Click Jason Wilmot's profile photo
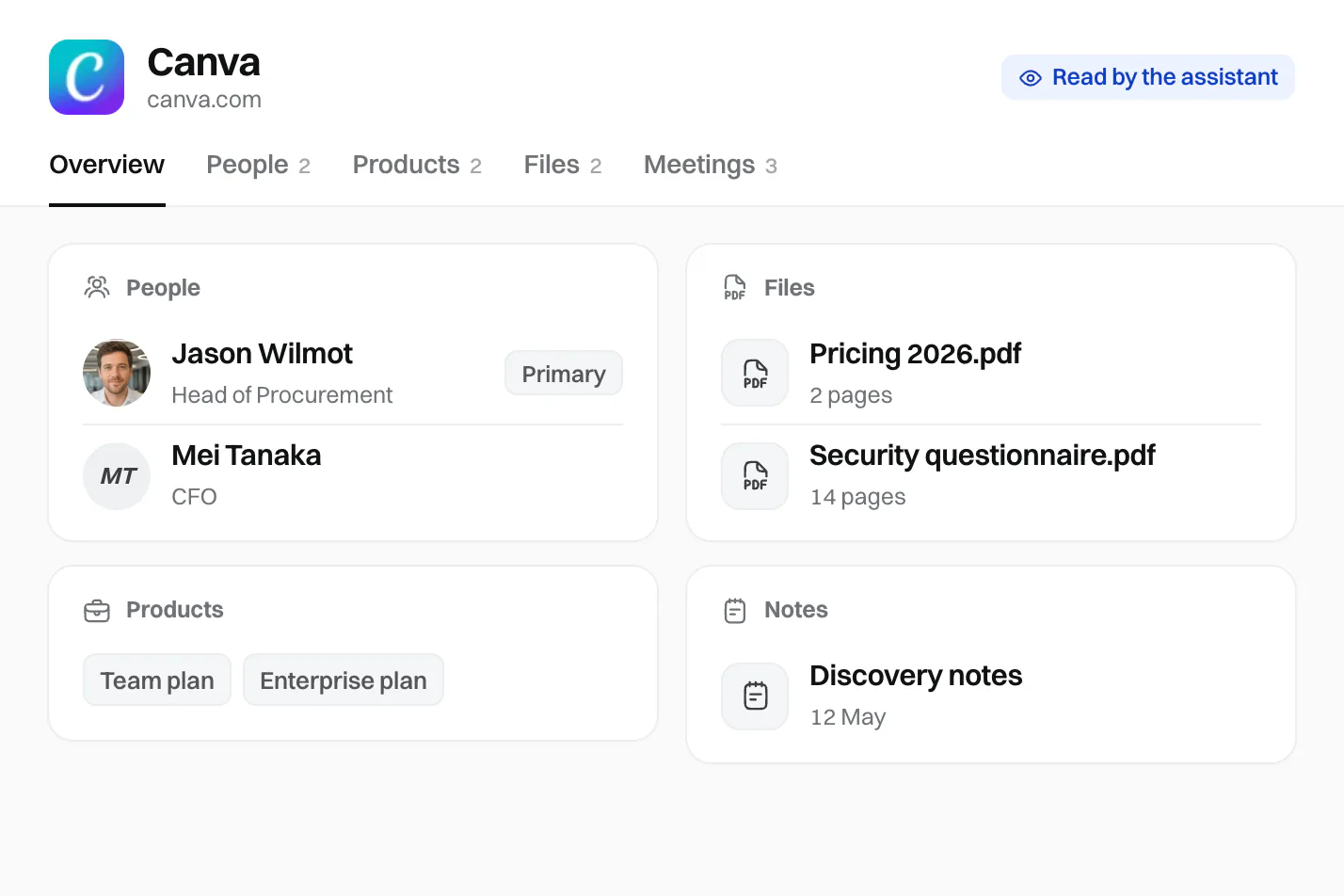Viewport: 1344px width, 896px height. [x=117, y=373]
